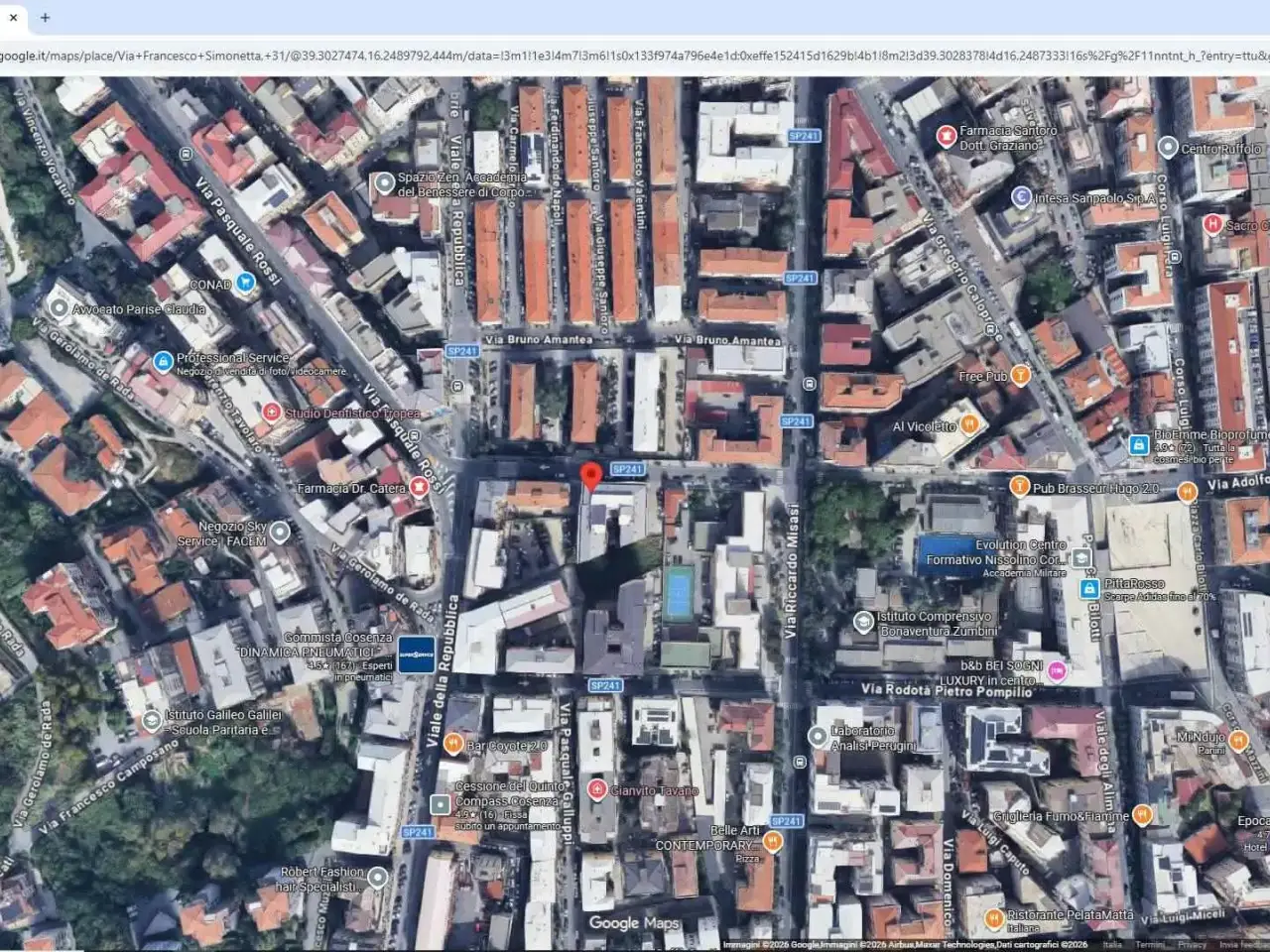Open the Bar Coyote 2.0 marker
This screenshot has height=952, width=1270.
coord(453,743)
